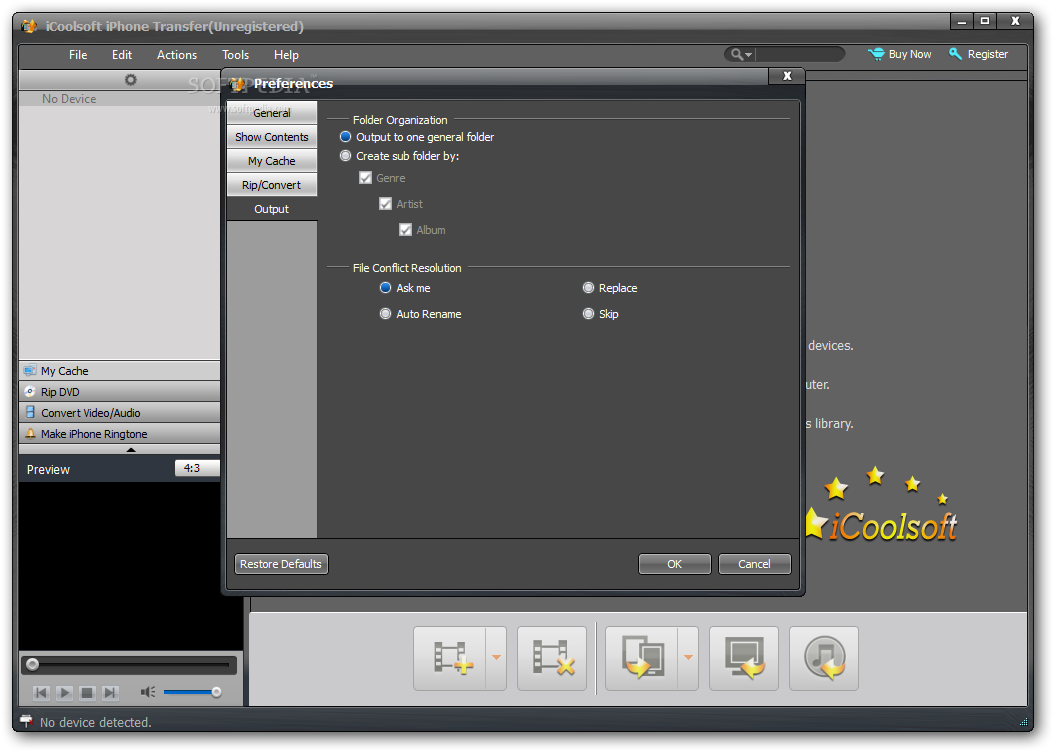Screen dimensions: 1054x752
Task: Click the delete file film icon
Action: [552, 659]
